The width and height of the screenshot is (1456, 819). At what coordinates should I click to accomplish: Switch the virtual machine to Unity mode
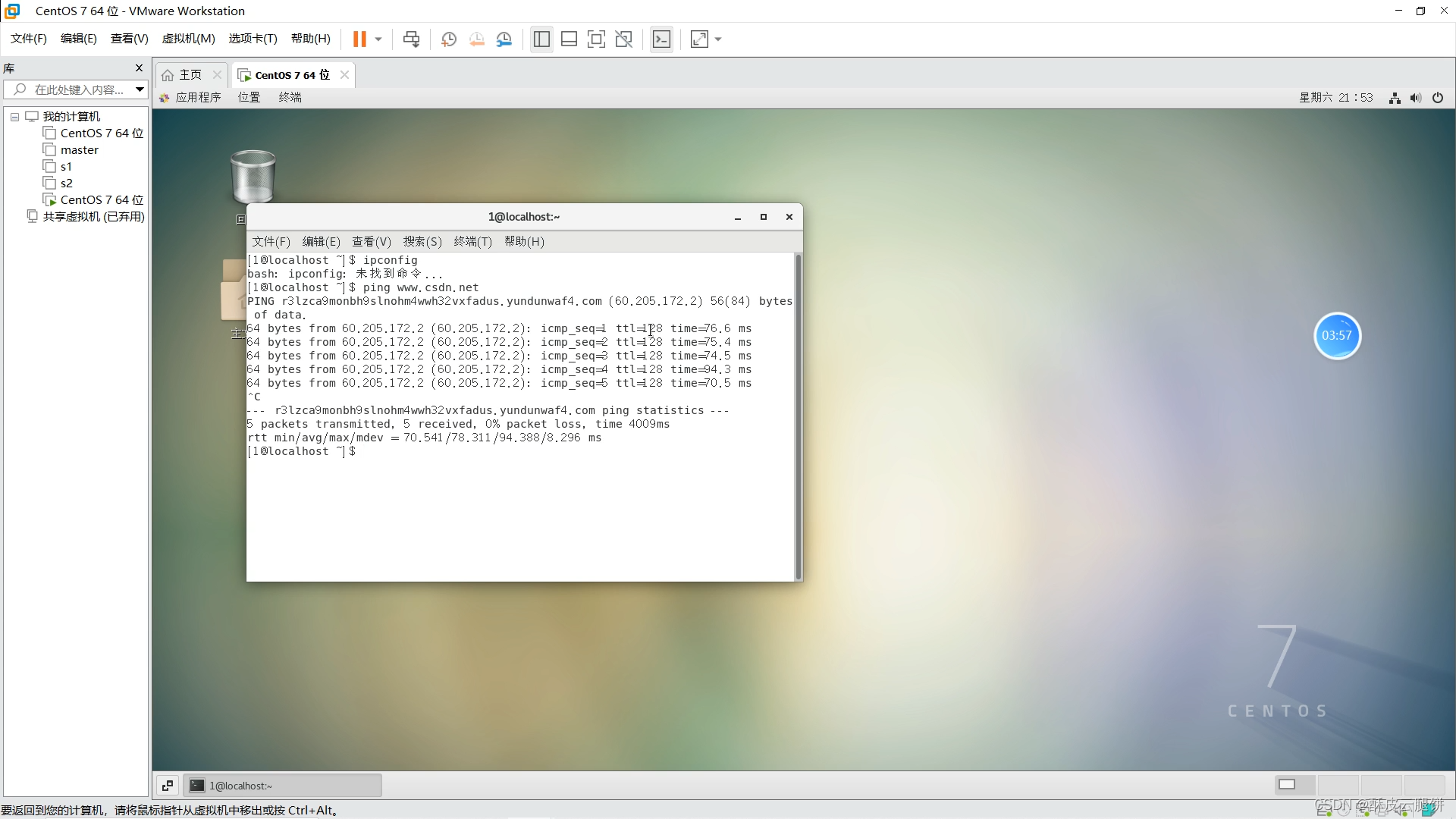coord(624,39)
